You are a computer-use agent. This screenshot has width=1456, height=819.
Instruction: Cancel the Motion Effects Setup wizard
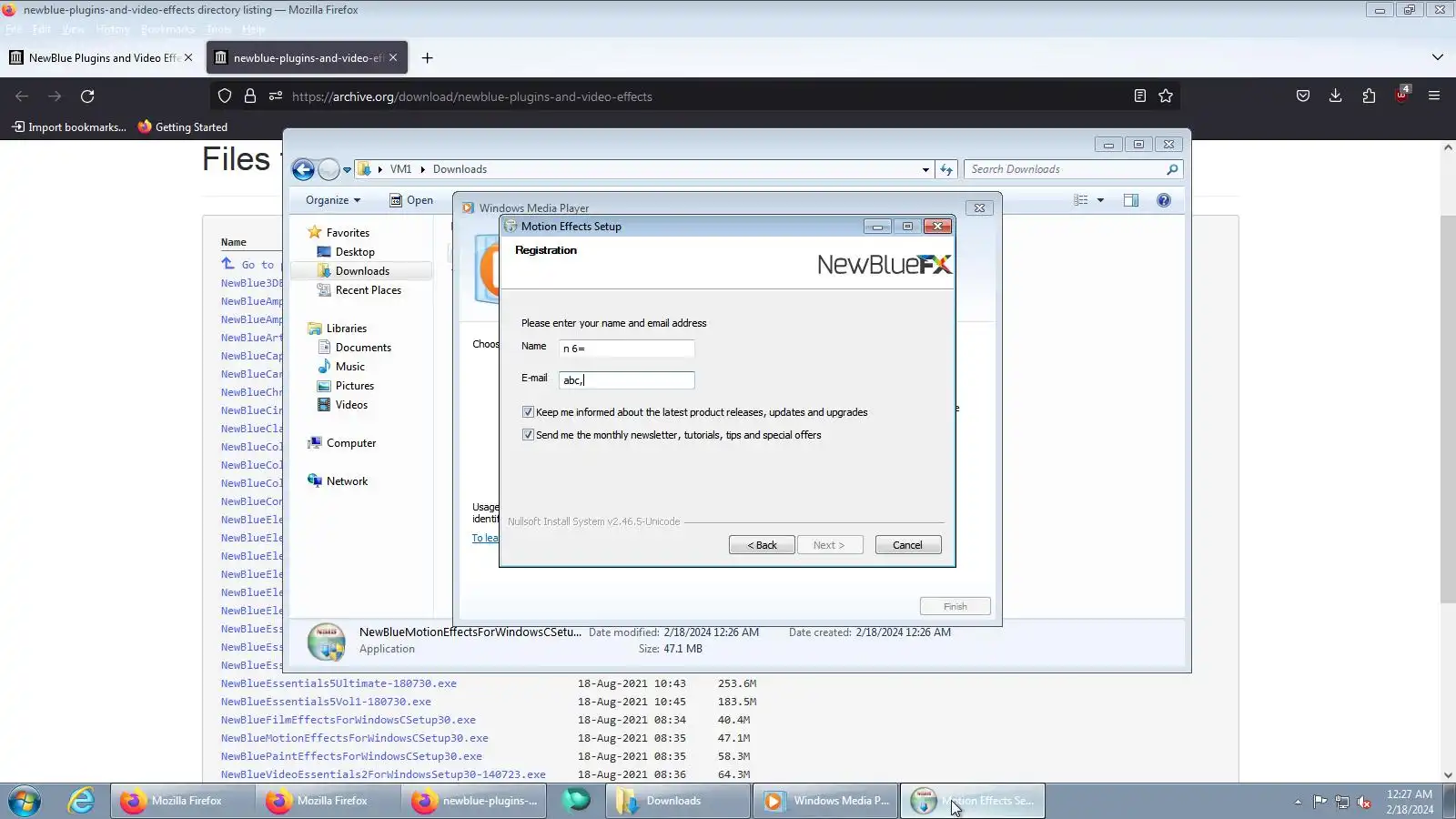click(907, 545)
